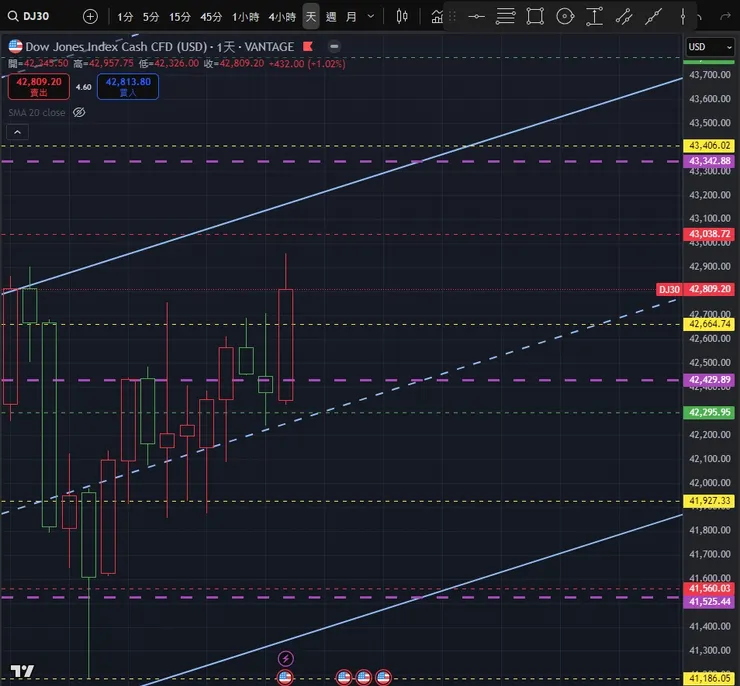The height and width of the screenshot is (686, 740).
Task: Click the minus pill beside symbol title
Action: coord(334,46)
